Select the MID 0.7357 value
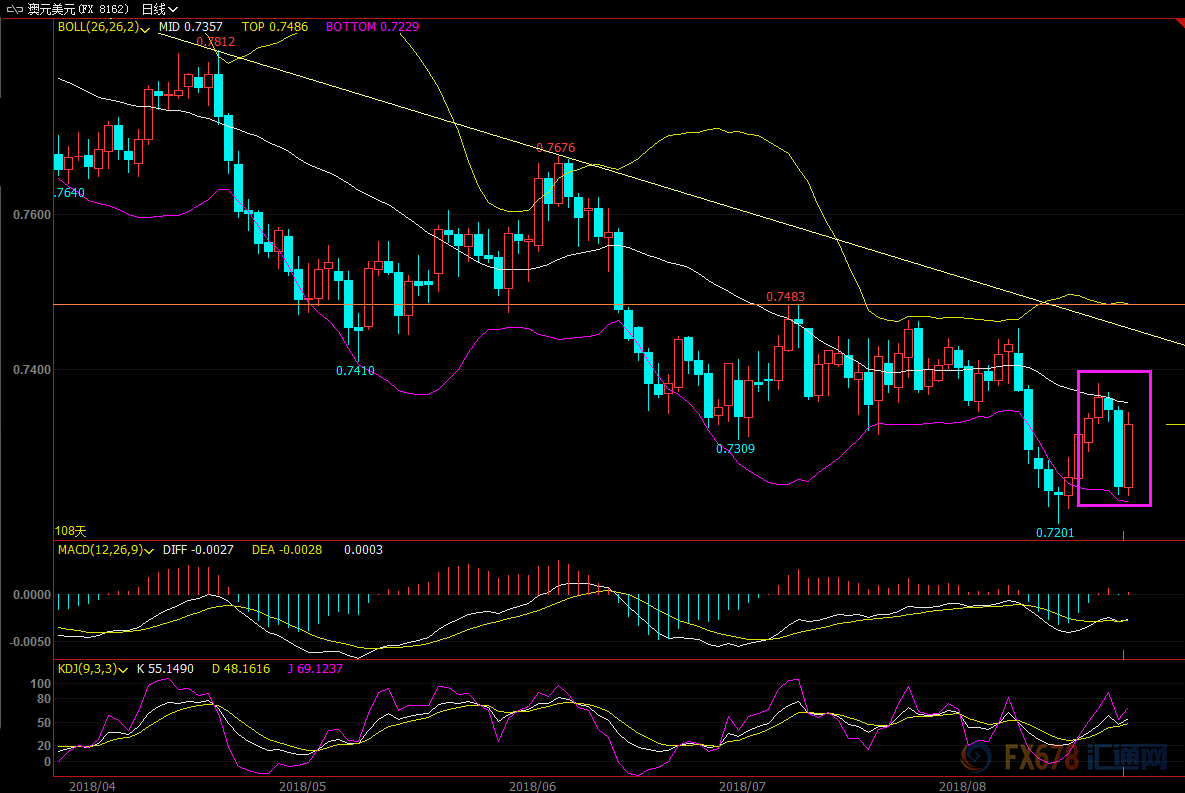 [x=190, y=27]
